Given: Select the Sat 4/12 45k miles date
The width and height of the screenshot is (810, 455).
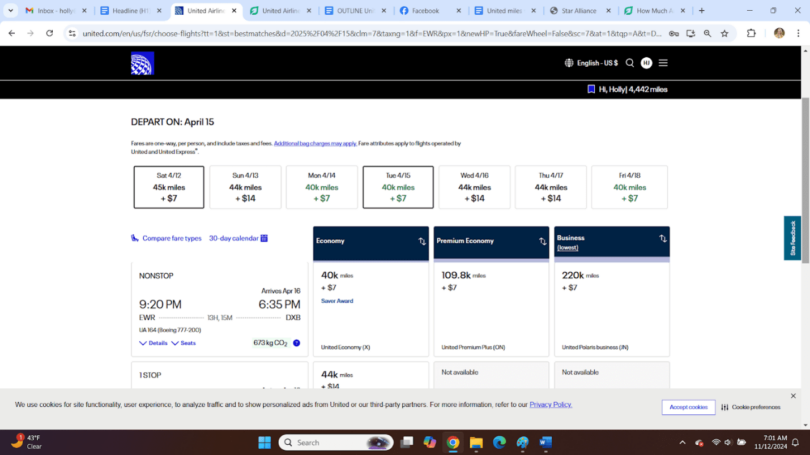Looking at the screenshot, I should pyautogui.click(x=168, y=187).
